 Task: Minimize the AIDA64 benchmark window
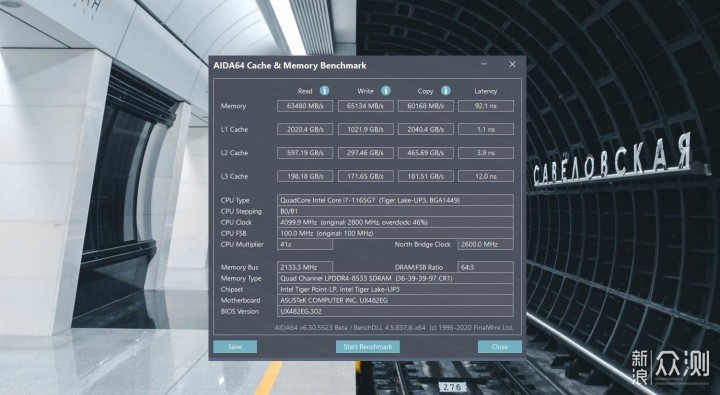click(x=484, y=64)
